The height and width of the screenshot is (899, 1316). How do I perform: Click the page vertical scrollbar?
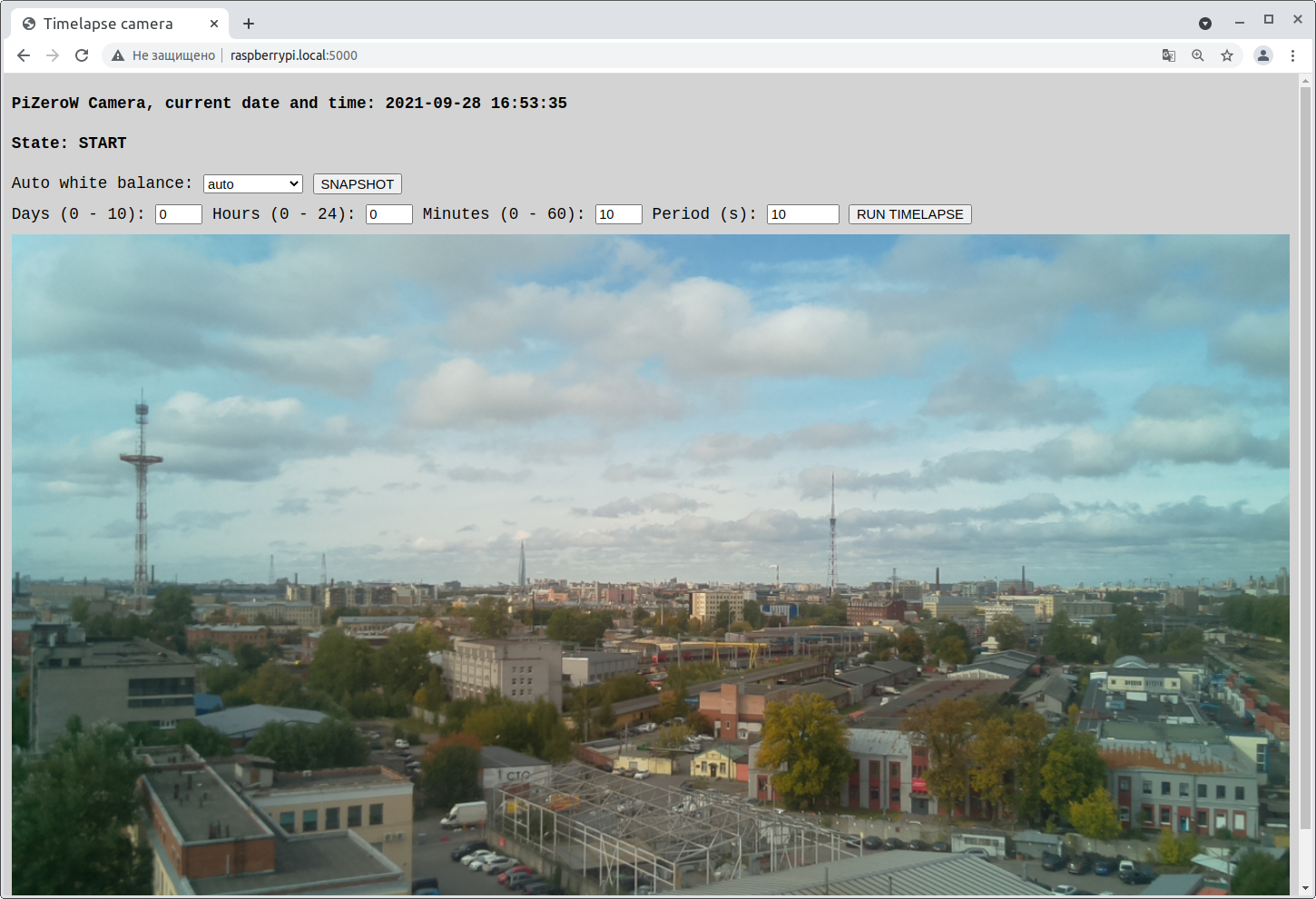(1305, 454)
